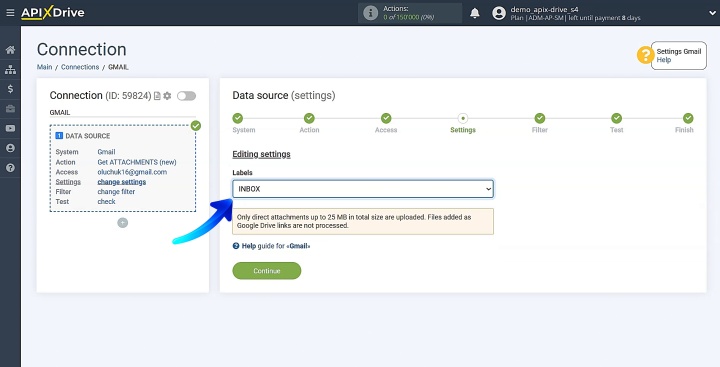This screenshot has height=367, width=720.
Task: Open the notifications bell
Action: 475,13
